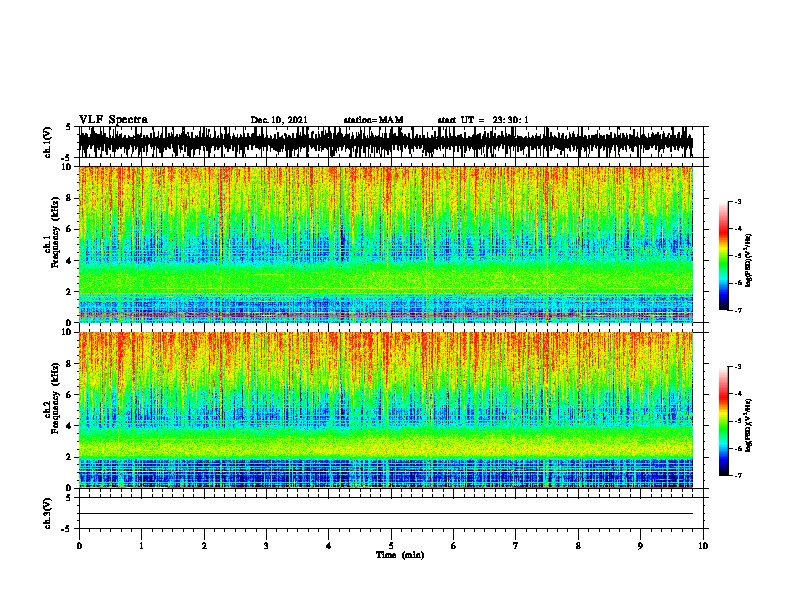Click the "8" kHz tick of the ch.2 spectrogram

click(70, 364)
